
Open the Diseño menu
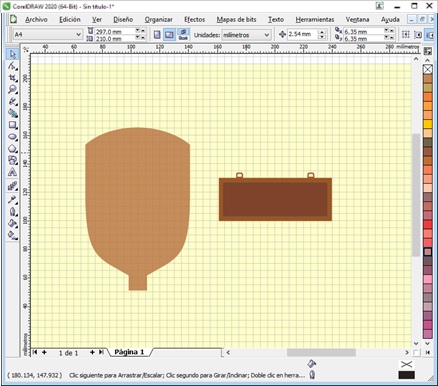[123, 19]
